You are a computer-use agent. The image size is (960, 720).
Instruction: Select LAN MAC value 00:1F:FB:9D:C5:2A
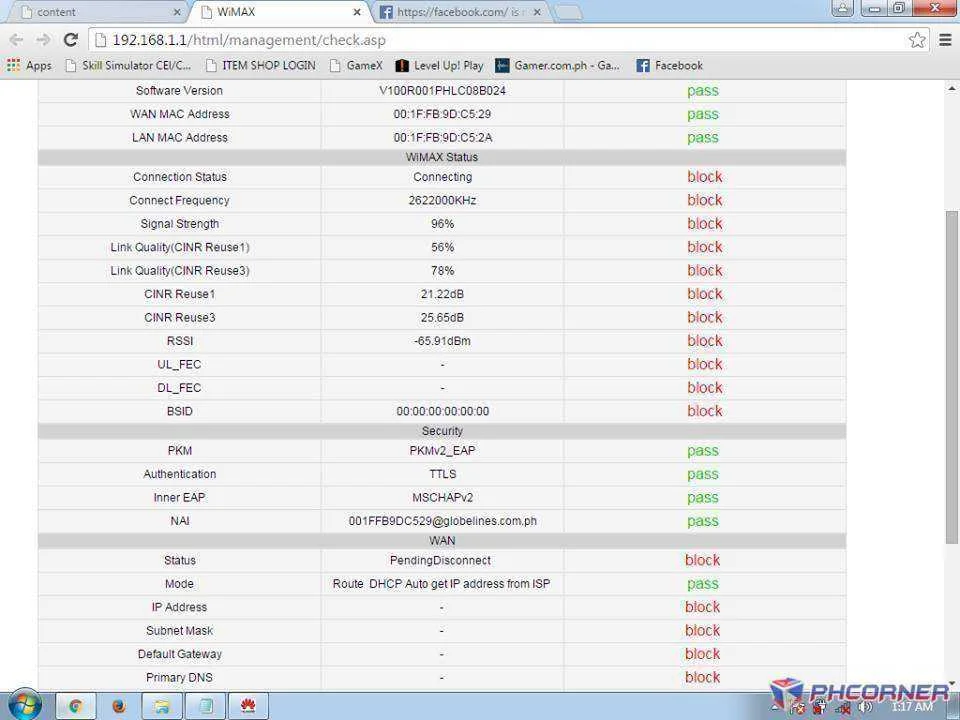pyautogui.click(x=442, y=138)
